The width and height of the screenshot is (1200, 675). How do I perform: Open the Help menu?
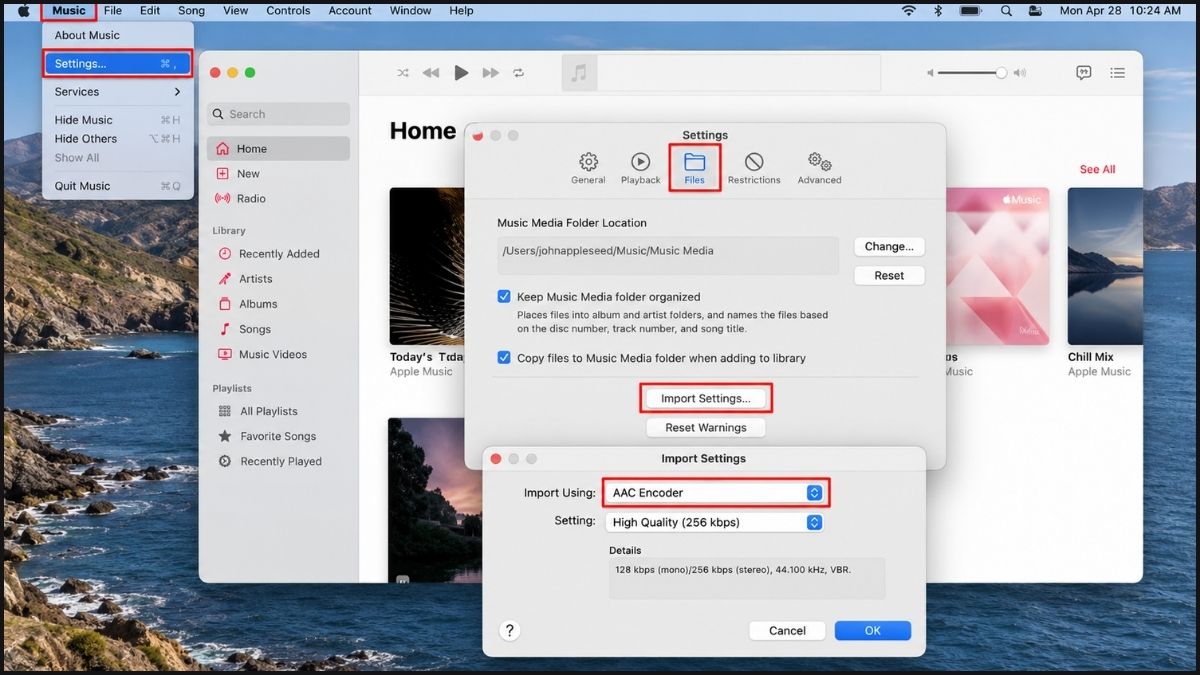[x=461, y=10]
